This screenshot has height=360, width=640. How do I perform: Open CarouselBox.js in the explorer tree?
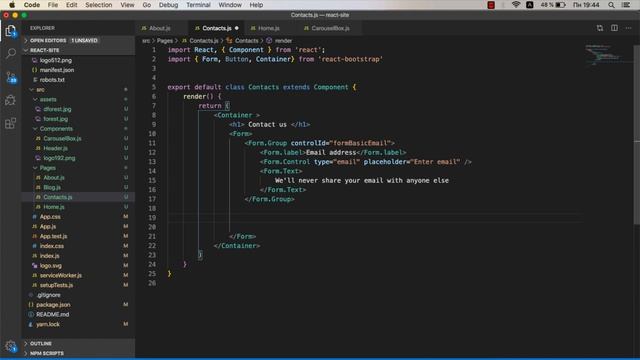pyautogui.click(x=78, y=138)
